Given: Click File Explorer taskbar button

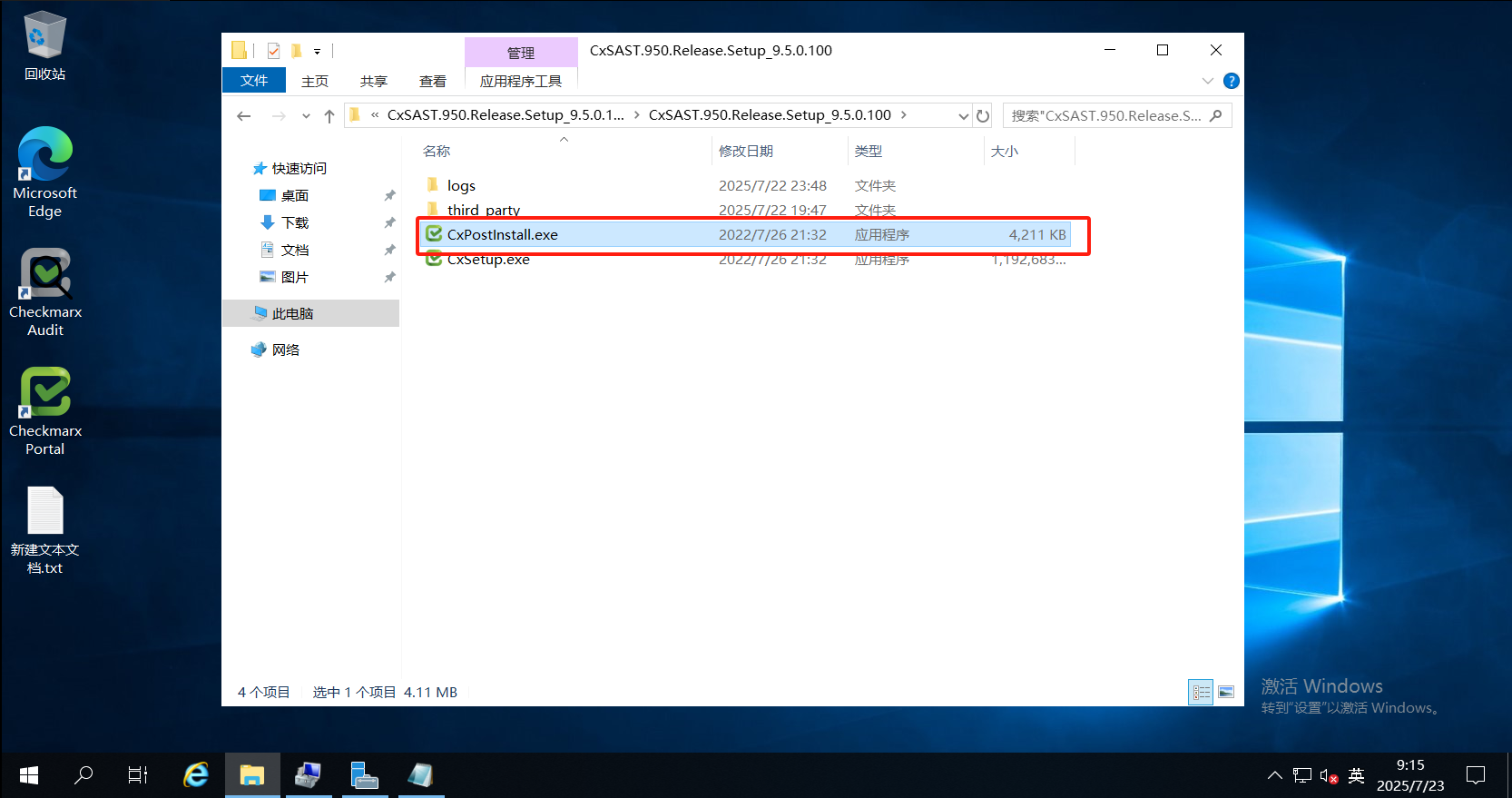Looking at the screenshot, I should point(252,775).
